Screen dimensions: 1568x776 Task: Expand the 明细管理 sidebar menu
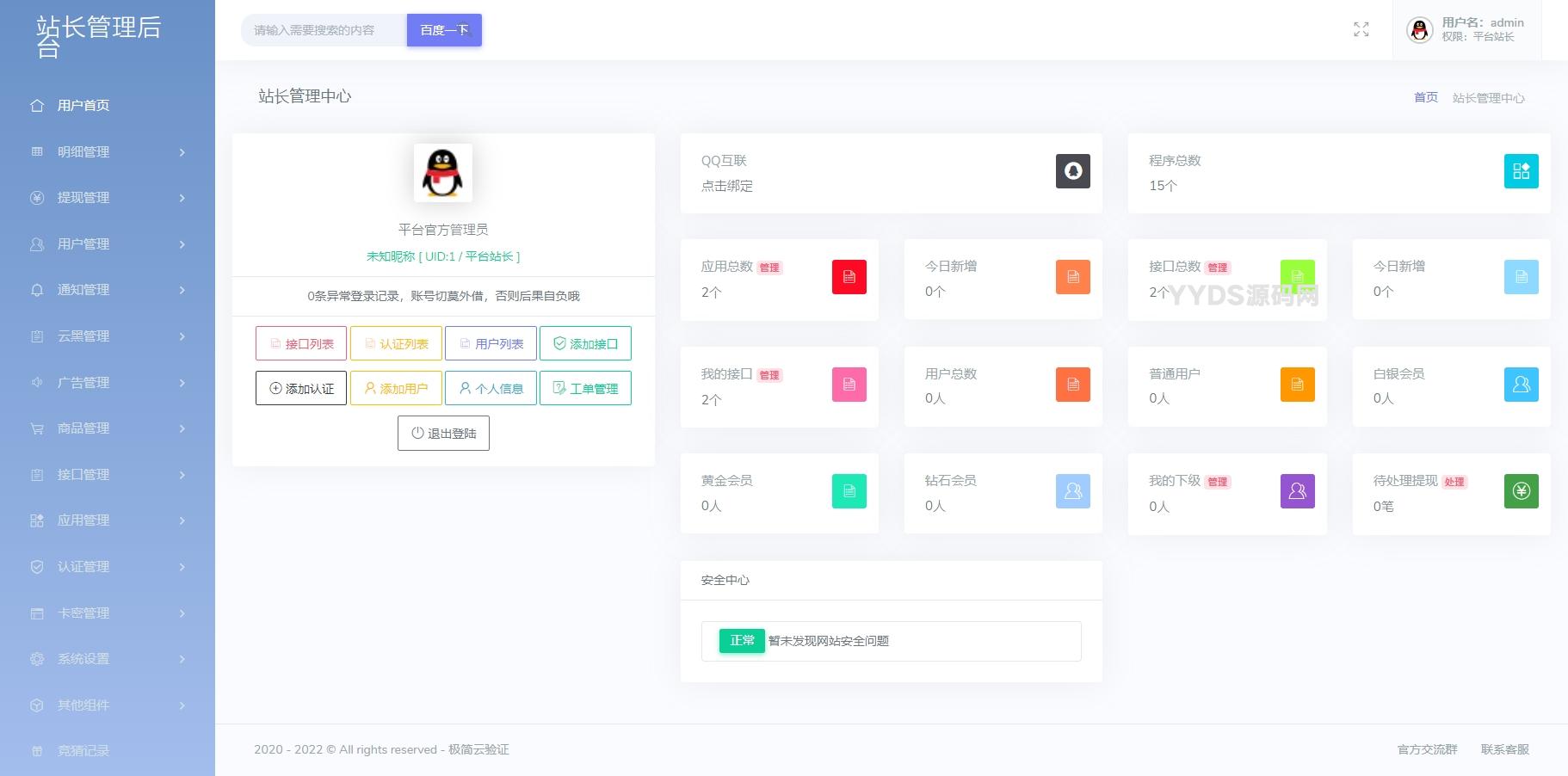[x=108, y=152]
